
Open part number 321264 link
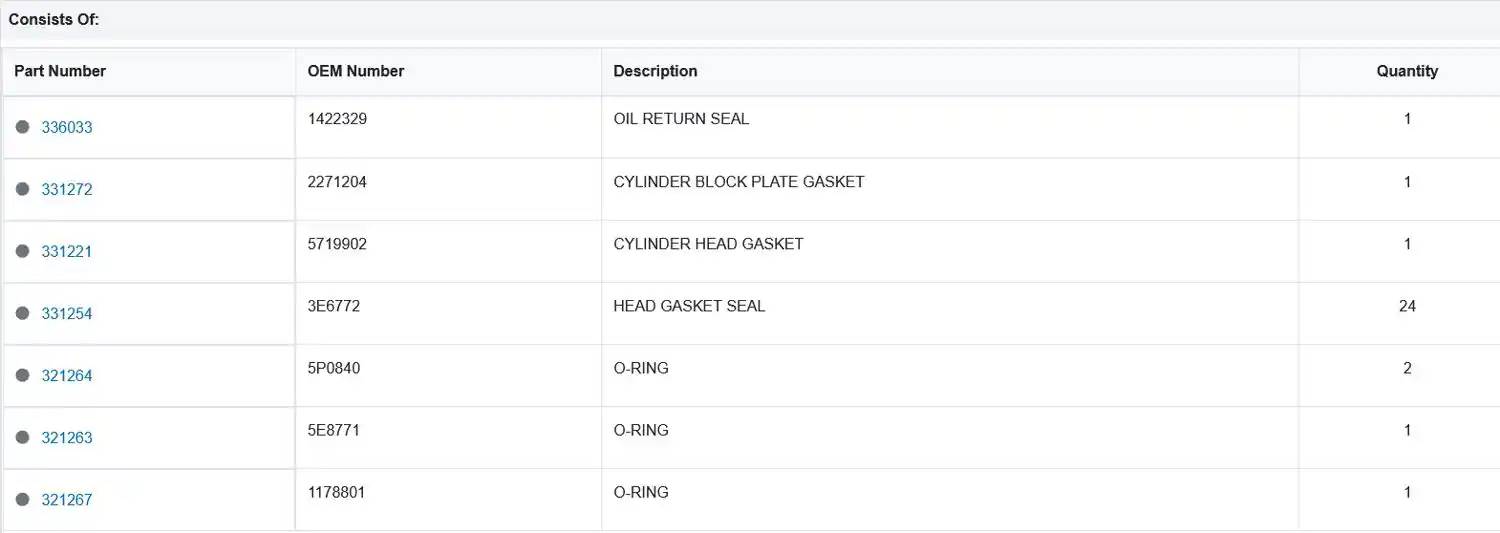[x=67, y=376]
